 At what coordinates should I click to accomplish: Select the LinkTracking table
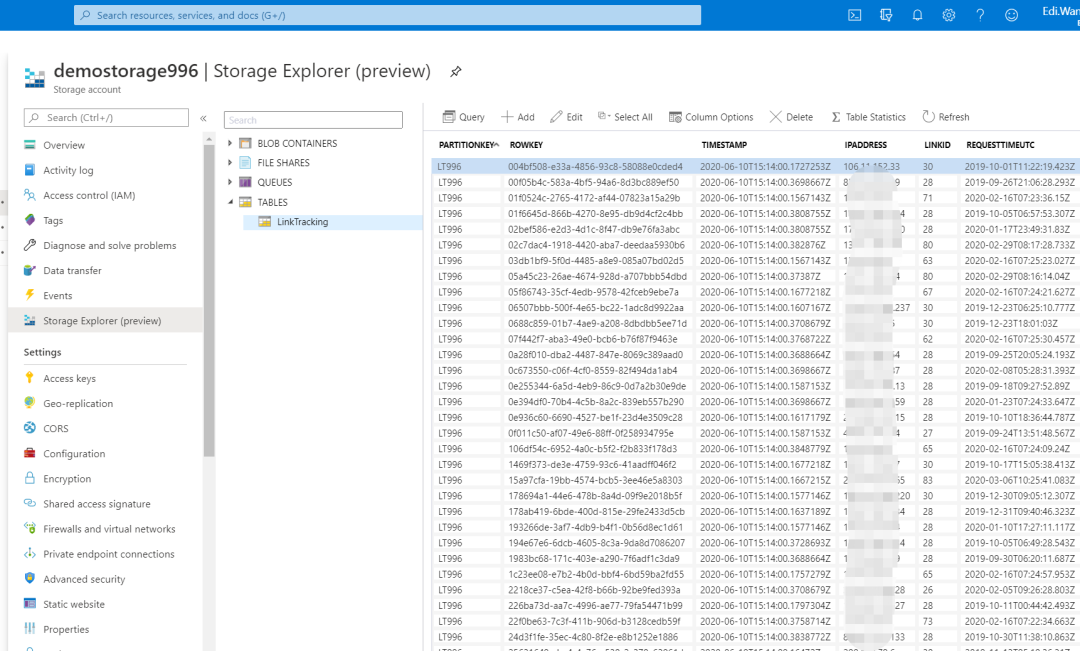point(302,222)
